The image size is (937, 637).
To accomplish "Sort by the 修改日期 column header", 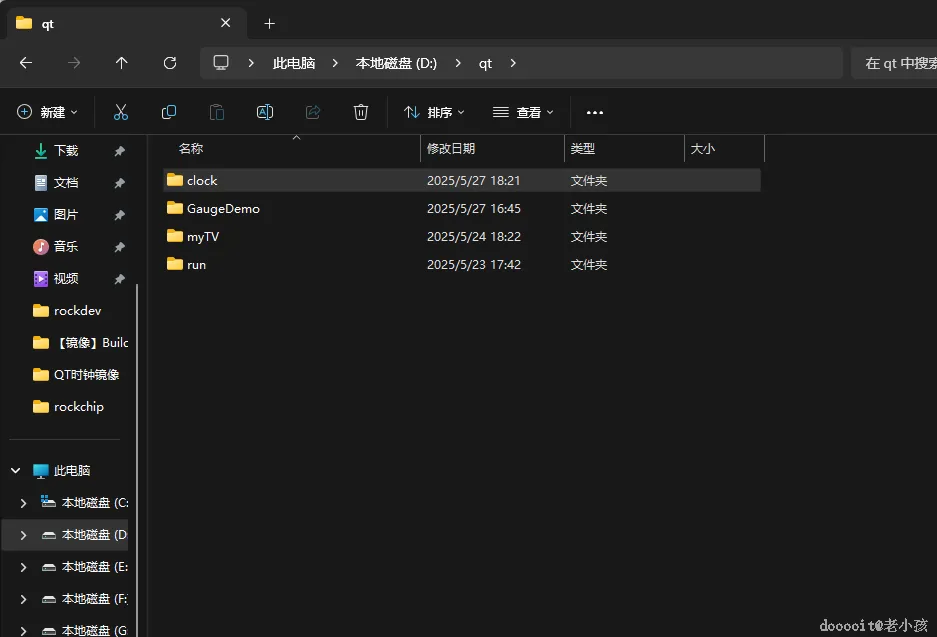I will pyautogui.click(x=451, y=148).
